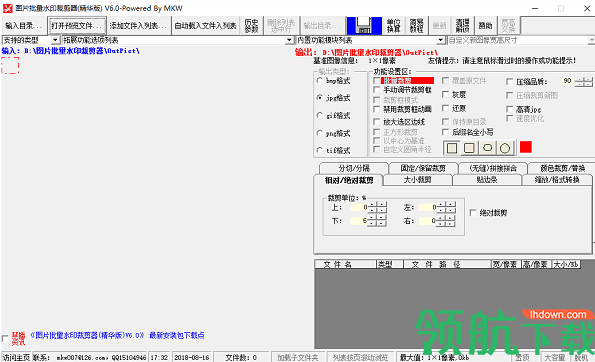
Task: Click the 2018-08-16 date in status bar
Action: (x=192, y=357)
